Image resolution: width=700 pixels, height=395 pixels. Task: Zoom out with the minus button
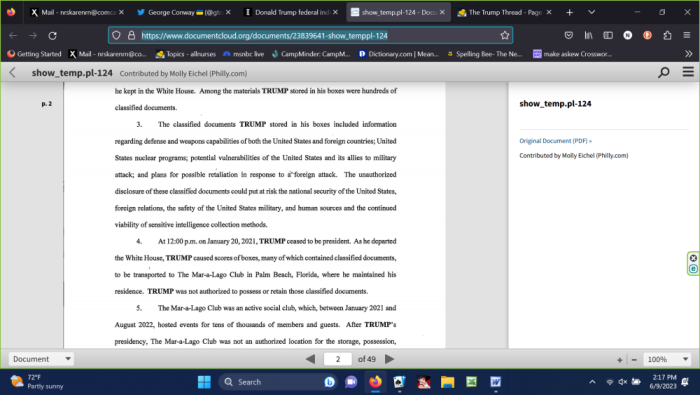[634, 360]
